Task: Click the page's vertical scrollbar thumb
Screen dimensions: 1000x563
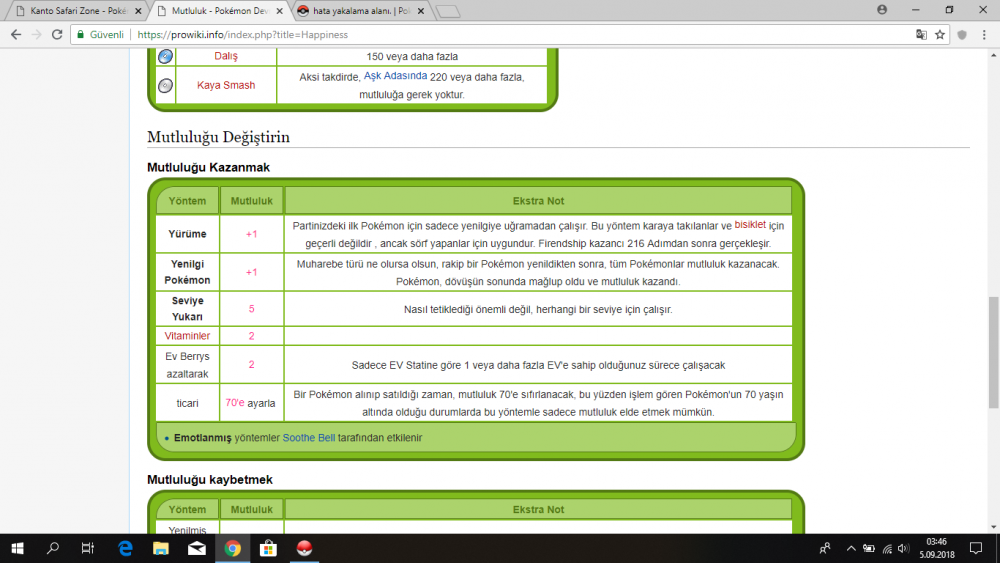Action: (993, 350)
